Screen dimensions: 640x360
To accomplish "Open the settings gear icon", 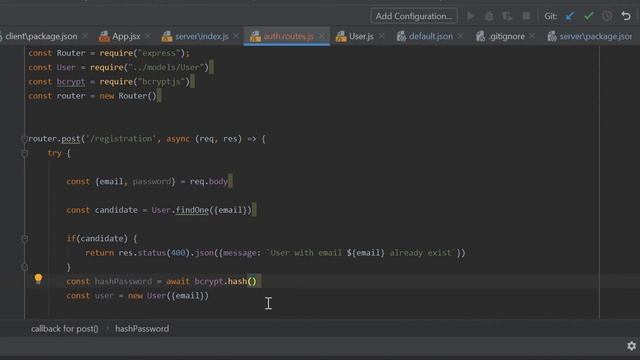I will click(x=631, y=346).
